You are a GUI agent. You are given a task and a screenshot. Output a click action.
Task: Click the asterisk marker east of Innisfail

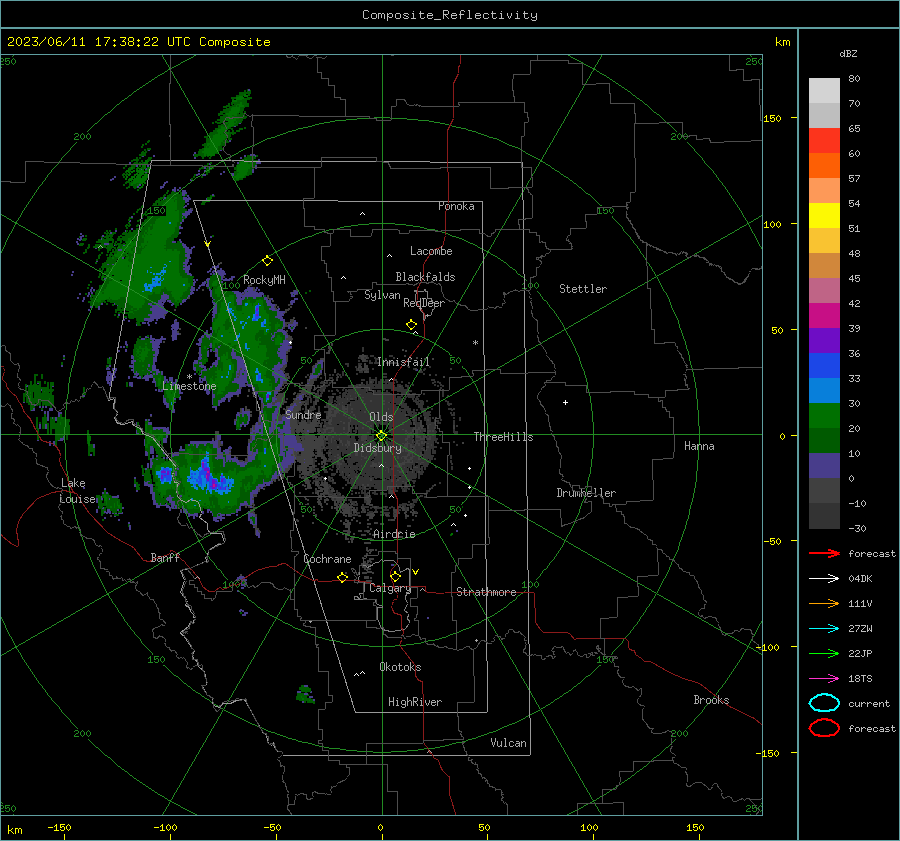pyautogui.click(x=475, y=343)
